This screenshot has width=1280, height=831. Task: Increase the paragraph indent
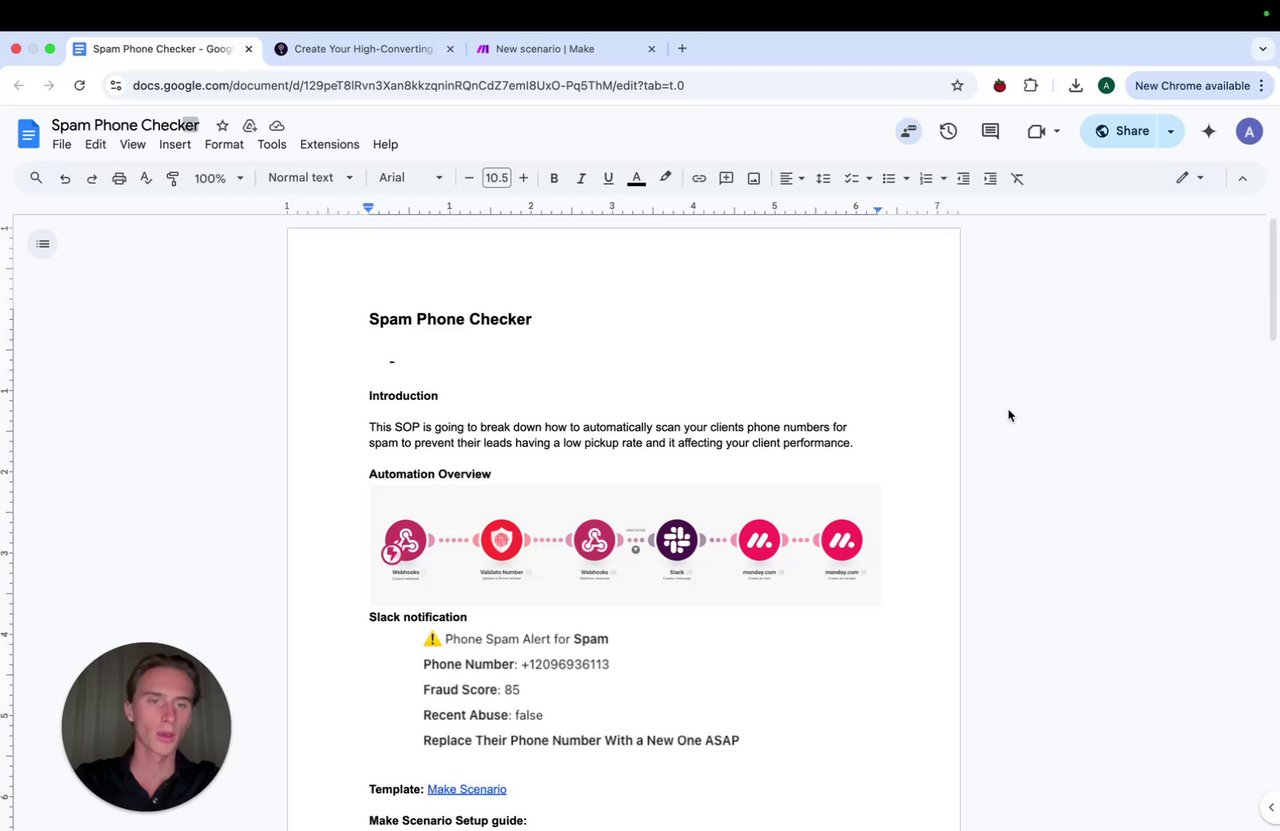click(x=990, y=178)
